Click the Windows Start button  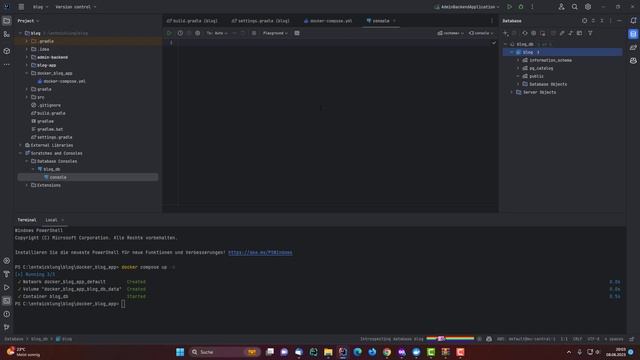tap(180, 352)
